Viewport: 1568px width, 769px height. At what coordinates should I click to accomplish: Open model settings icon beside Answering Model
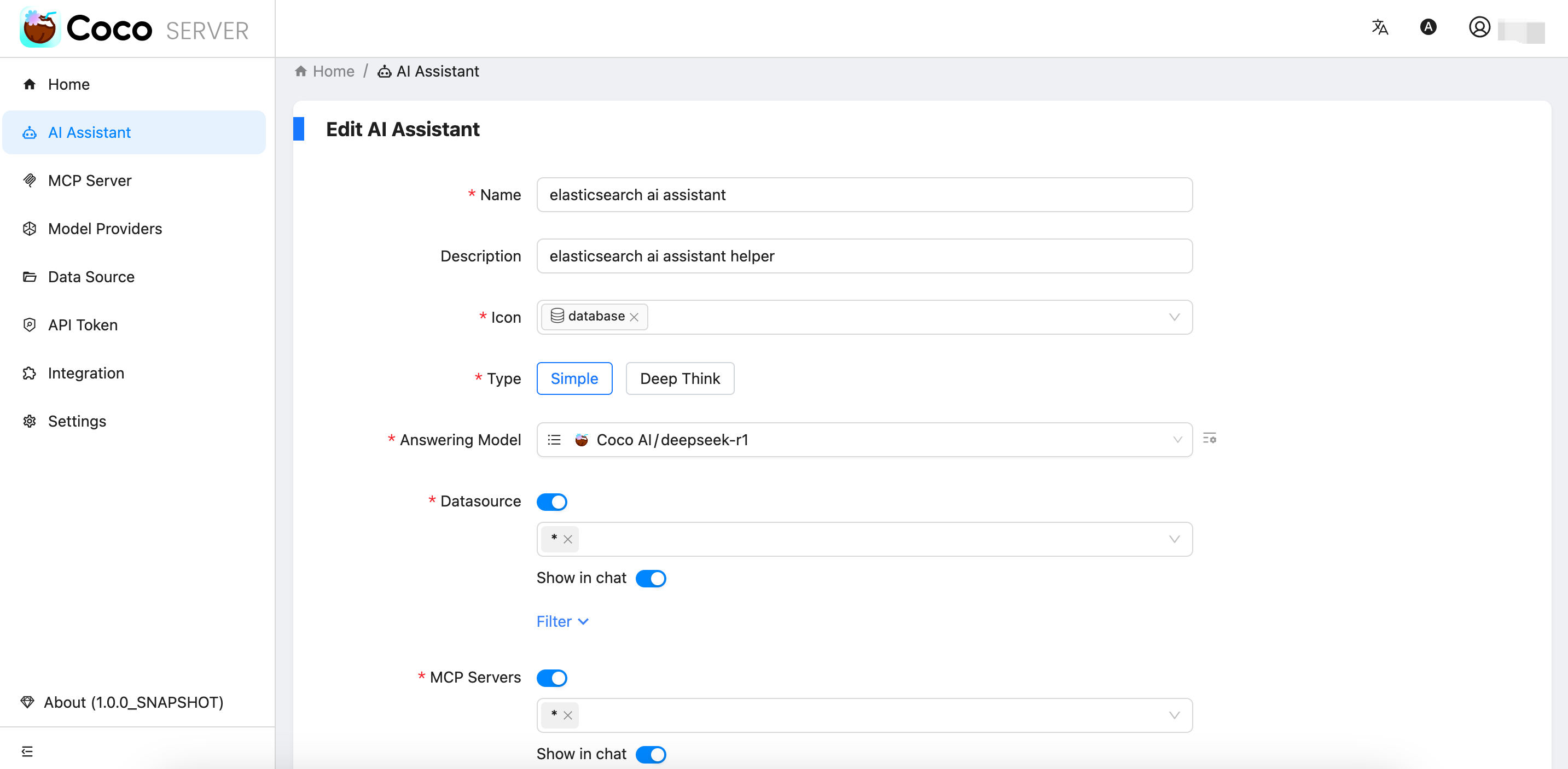[x=1210, y=439]
